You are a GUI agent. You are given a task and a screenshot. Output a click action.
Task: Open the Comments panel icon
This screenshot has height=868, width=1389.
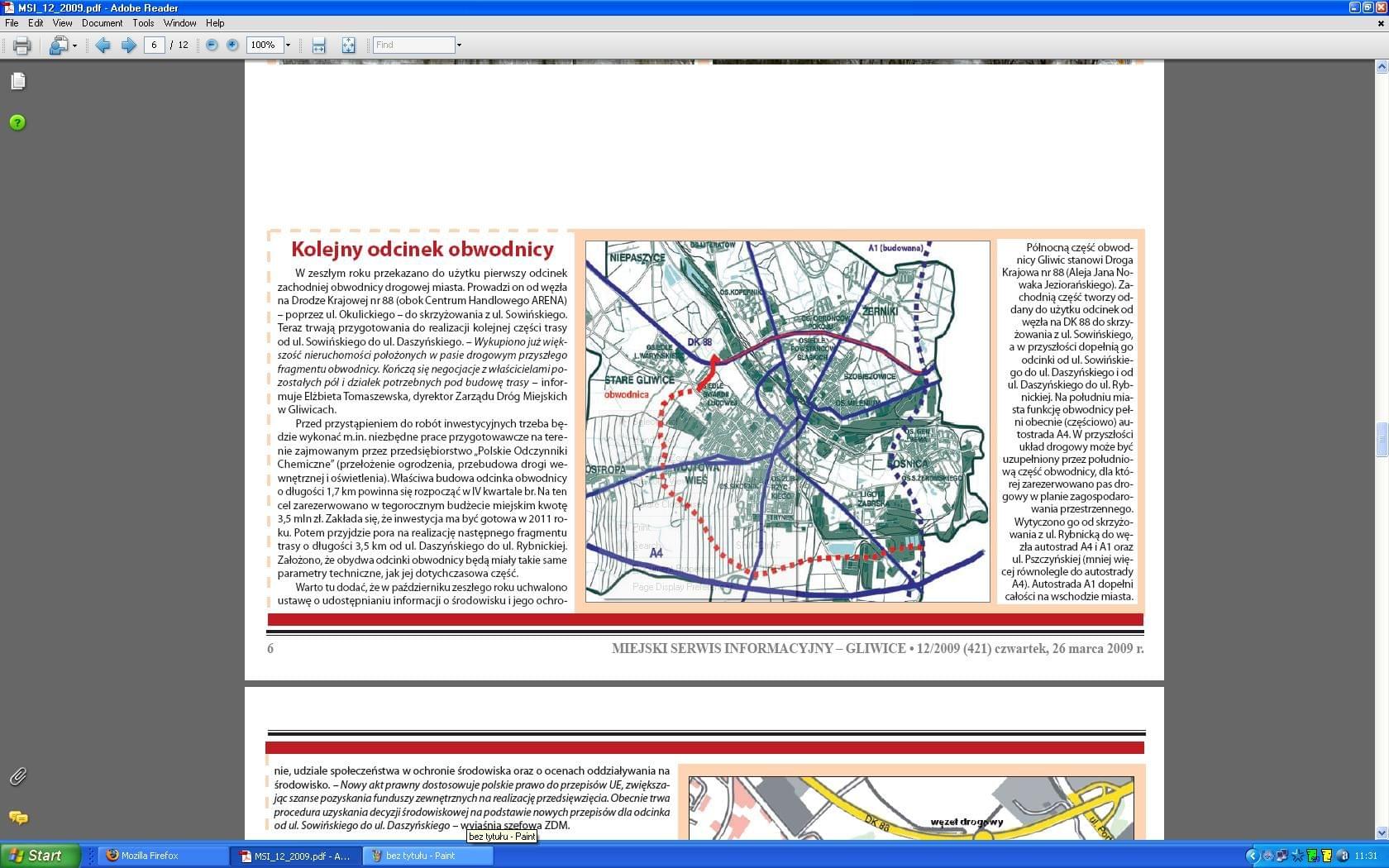point(18,818)
